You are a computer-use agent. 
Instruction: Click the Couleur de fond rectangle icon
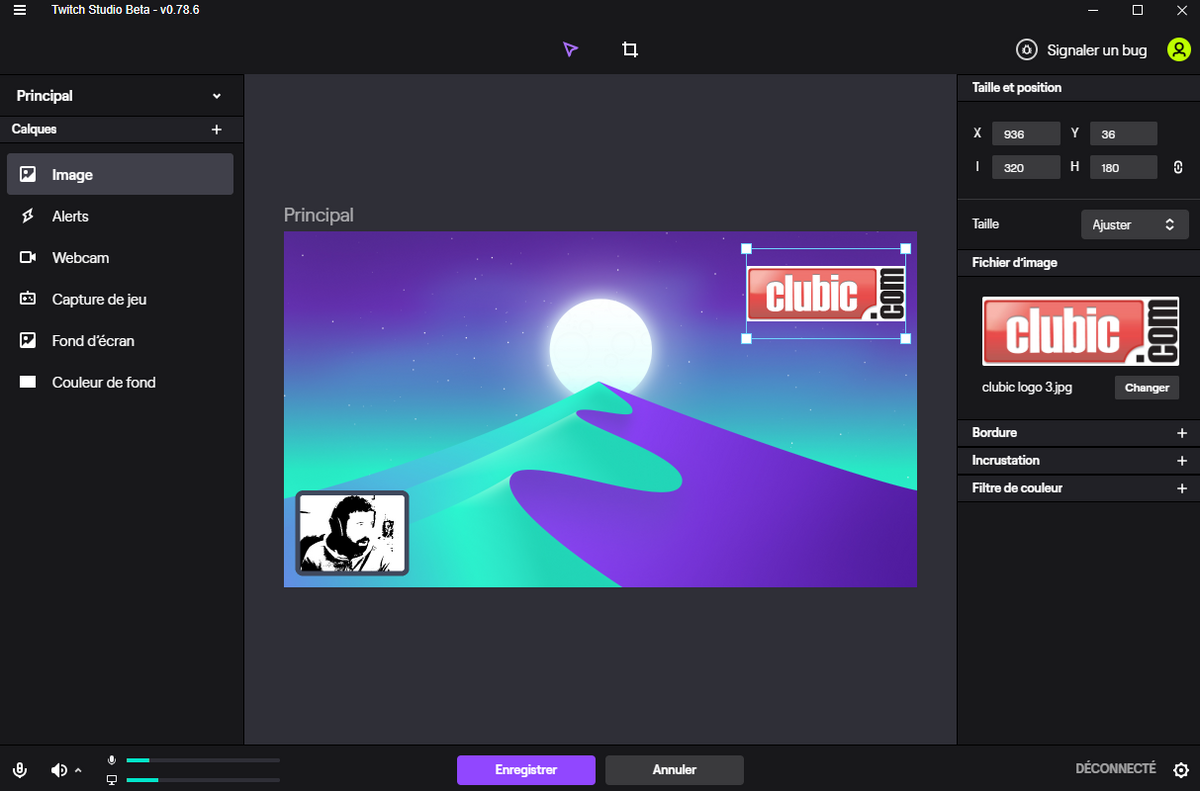28,382
